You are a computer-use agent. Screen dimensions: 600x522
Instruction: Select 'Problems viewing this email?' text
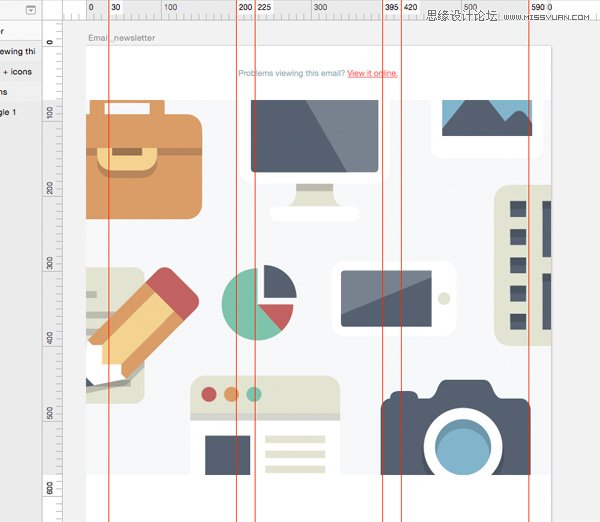click(292, 73)
